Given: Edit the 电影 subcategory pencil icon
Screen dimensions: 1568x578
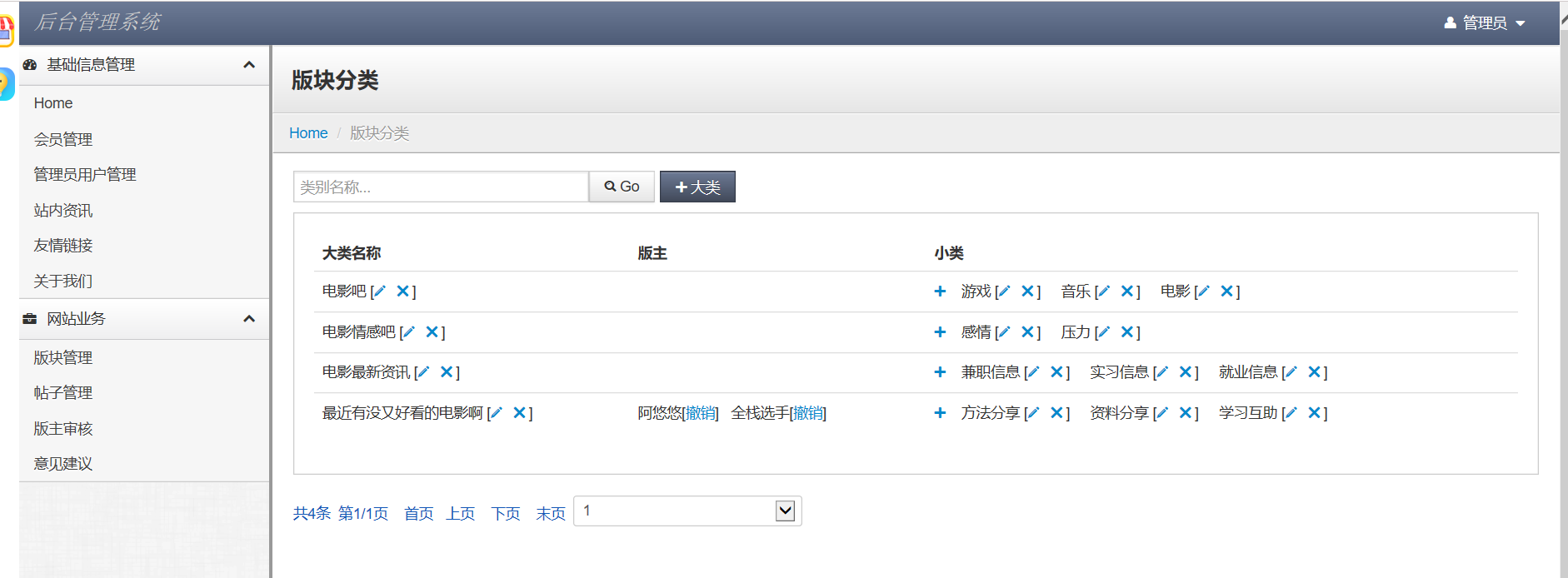Looking at the screenshot, I should 1203,291.
